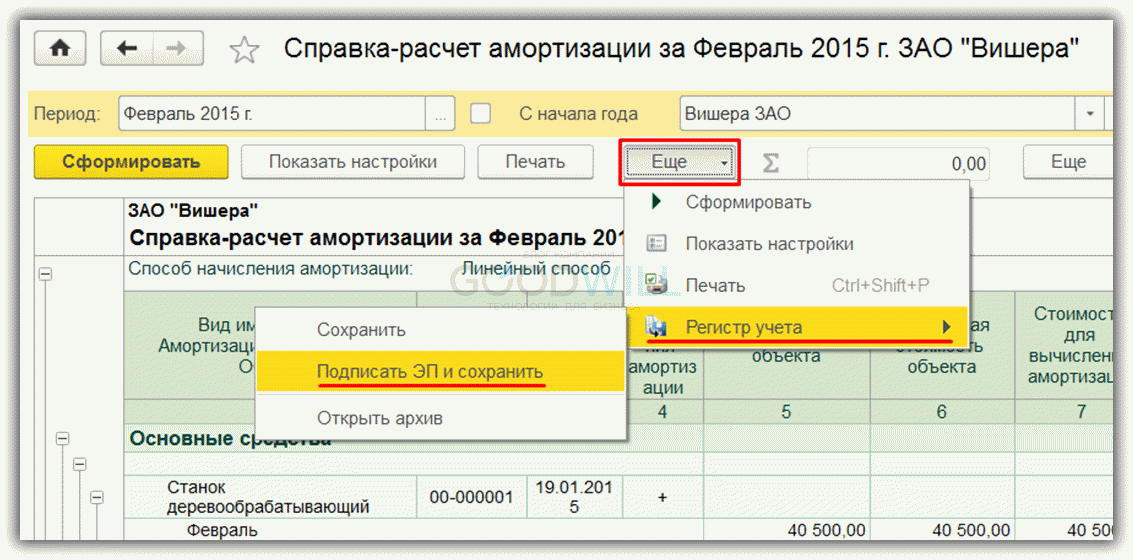
Task: Click the Период input field
Action: [272, 114]
